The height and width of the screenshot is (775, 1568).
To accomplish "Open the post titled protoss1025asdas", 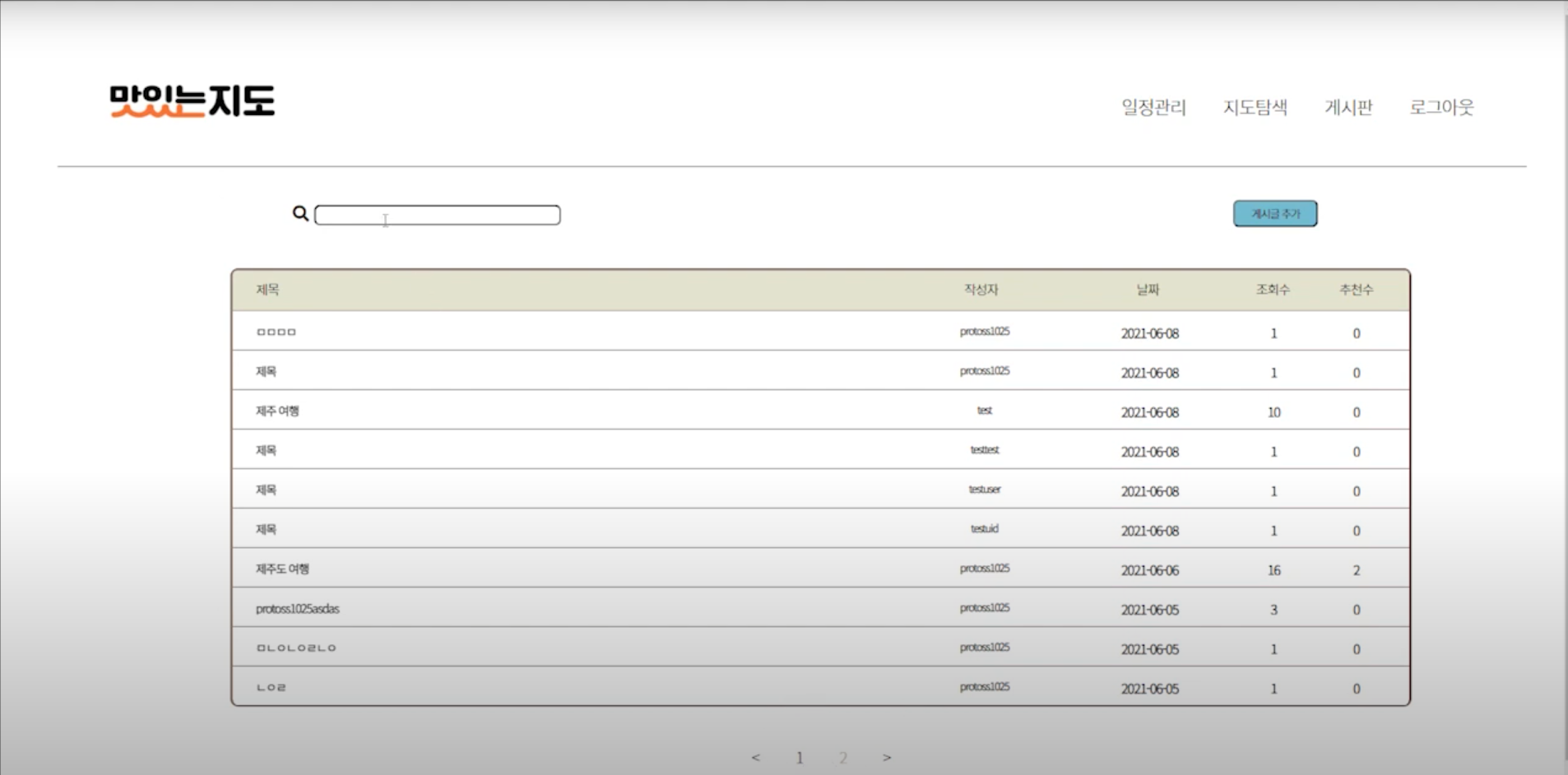I will pyautogui.click(x=297, y=609).
